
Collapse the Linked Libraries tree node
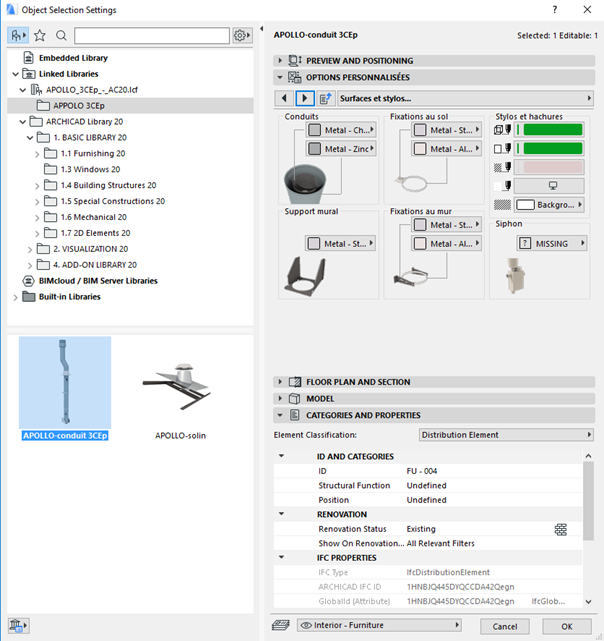click(x=15, y=73)
